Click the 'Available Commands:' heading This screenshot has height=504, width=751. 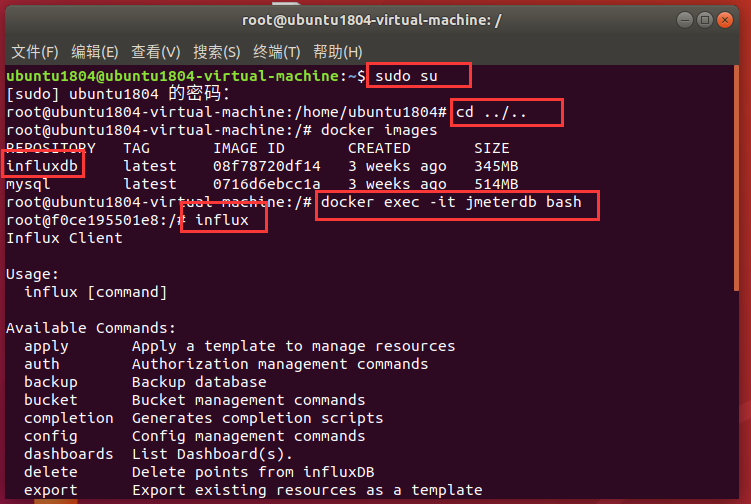91,328
